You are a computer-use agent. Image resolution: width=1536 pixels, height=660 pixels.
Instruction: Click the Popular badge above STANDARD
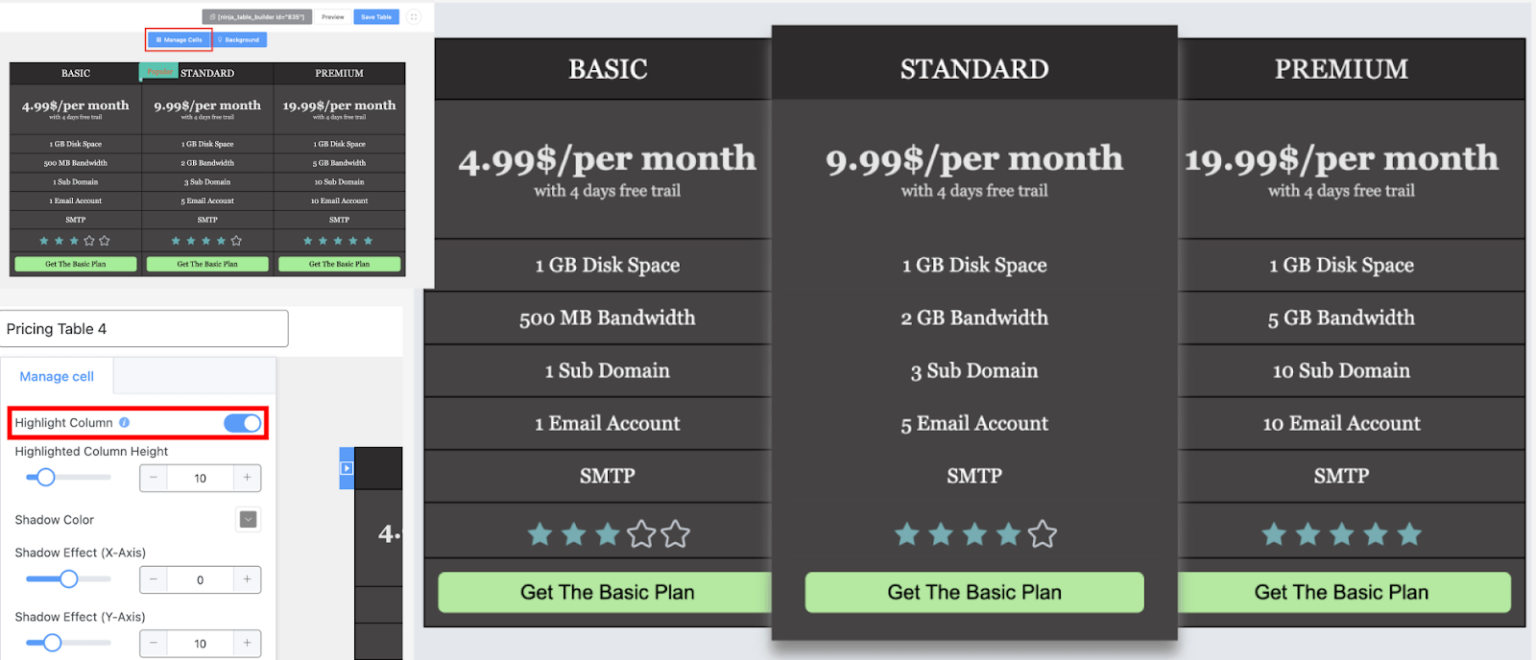[158, 72]
